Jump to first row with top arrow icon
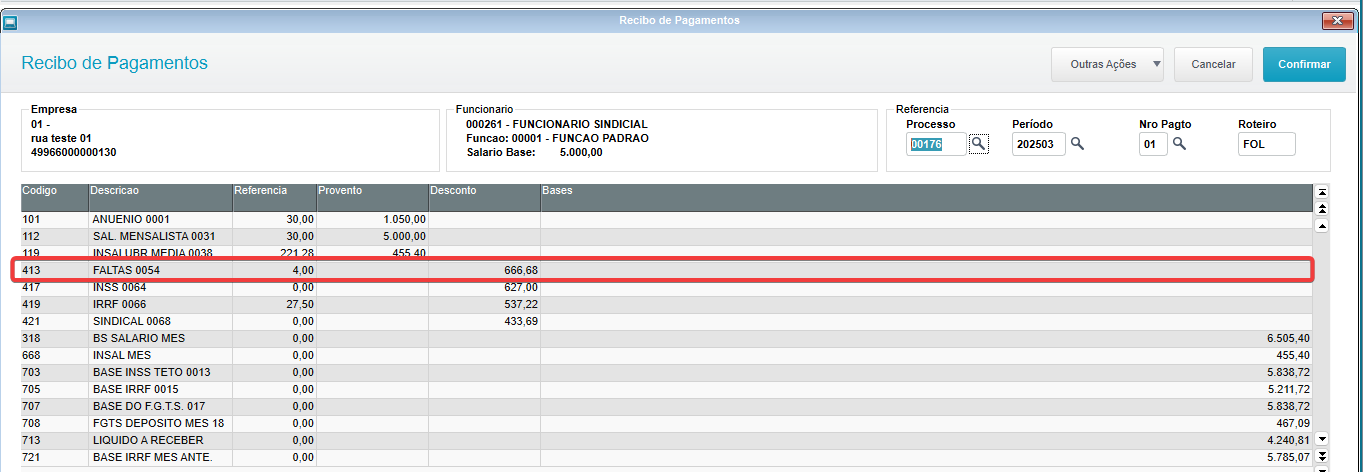Viewport: 1363px width, 472px height. pos(1322,191)
